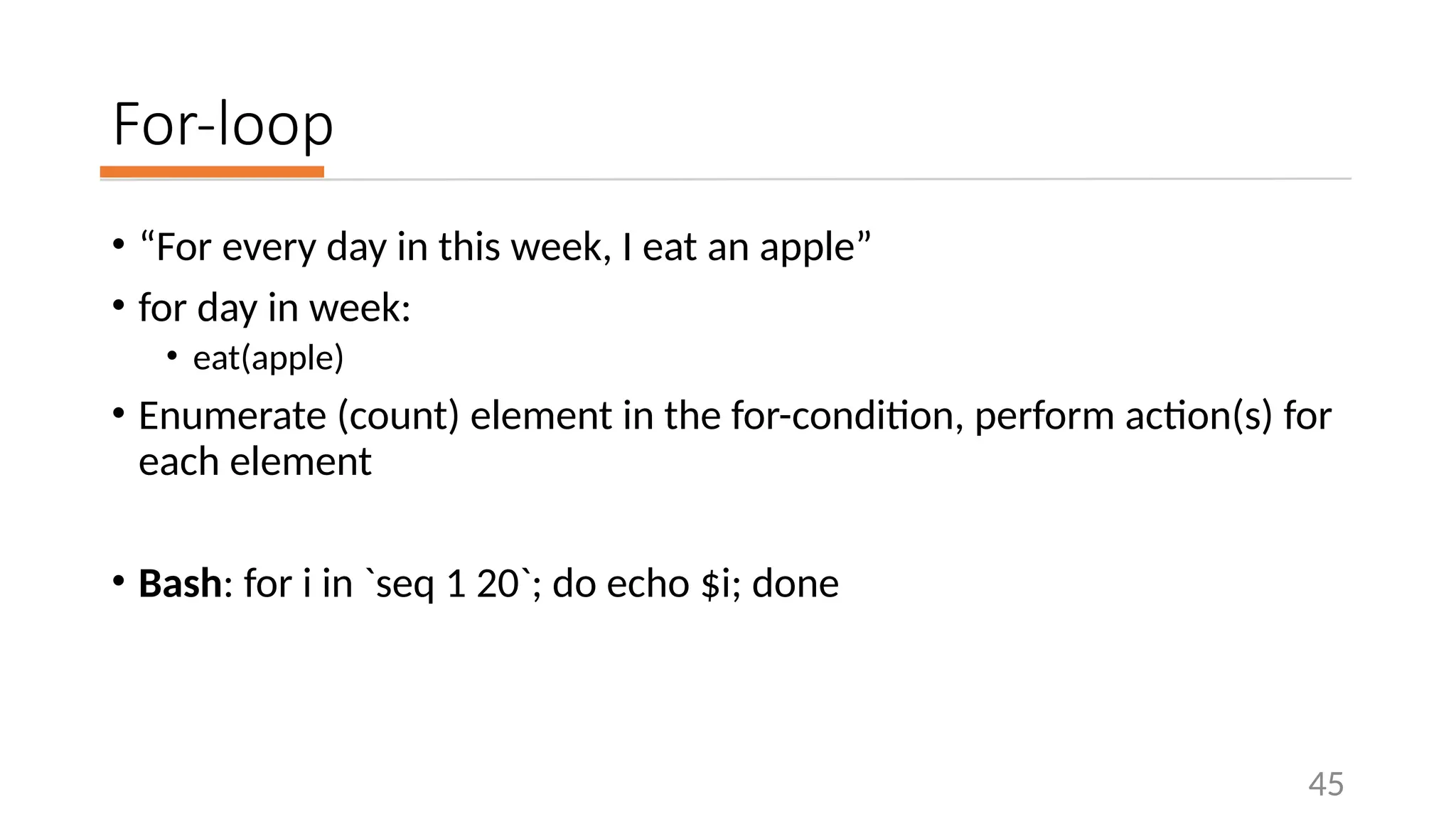This screenshot has width=1456, height=819.
Task: Select the apple quote bullet line
Action: coord(505,247)
